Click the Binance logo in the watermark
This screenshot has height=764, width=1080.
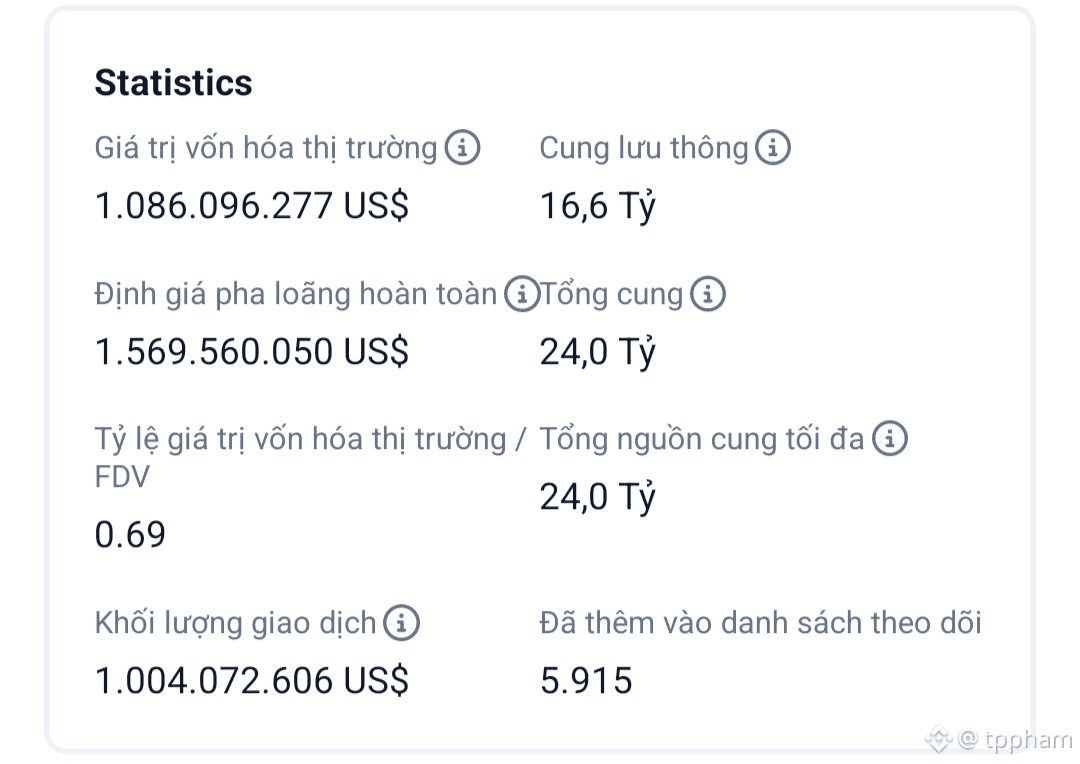coord(938,740)
